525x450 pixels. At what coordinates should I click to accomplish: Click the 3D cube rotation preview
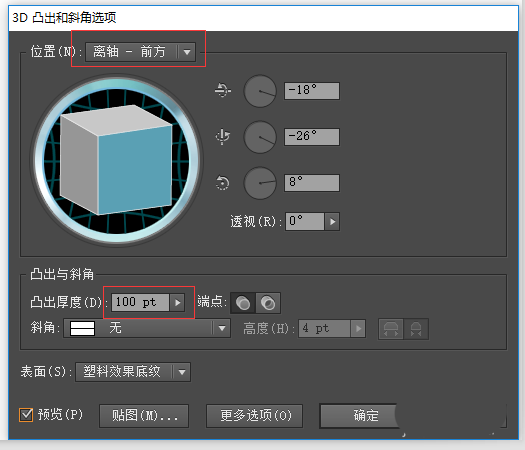coord(117,161)
